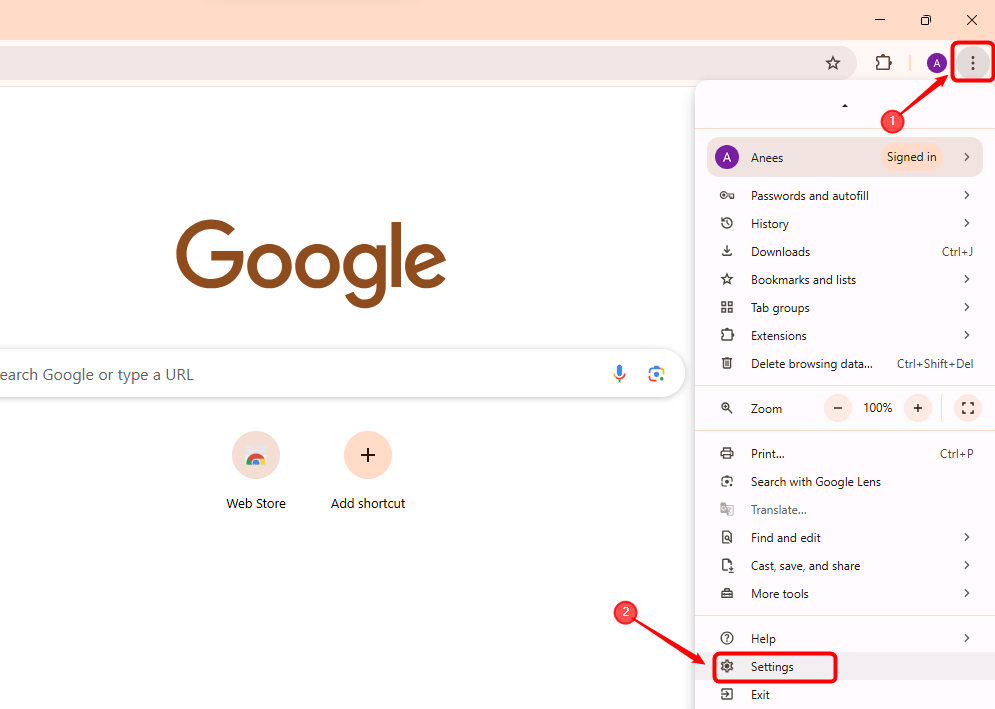
Task: Choose Exit from the Chrome menu
Action: click(x=845, y=694)
